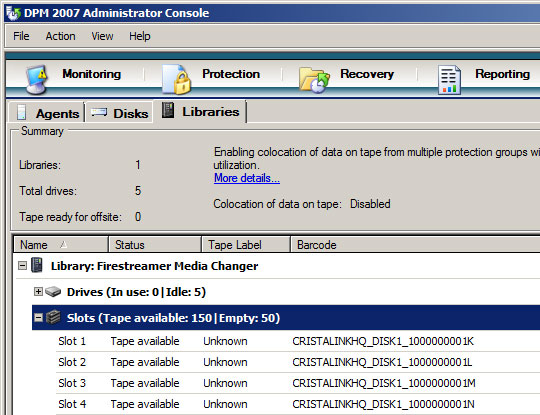Open the Action menu

point(60,36)
